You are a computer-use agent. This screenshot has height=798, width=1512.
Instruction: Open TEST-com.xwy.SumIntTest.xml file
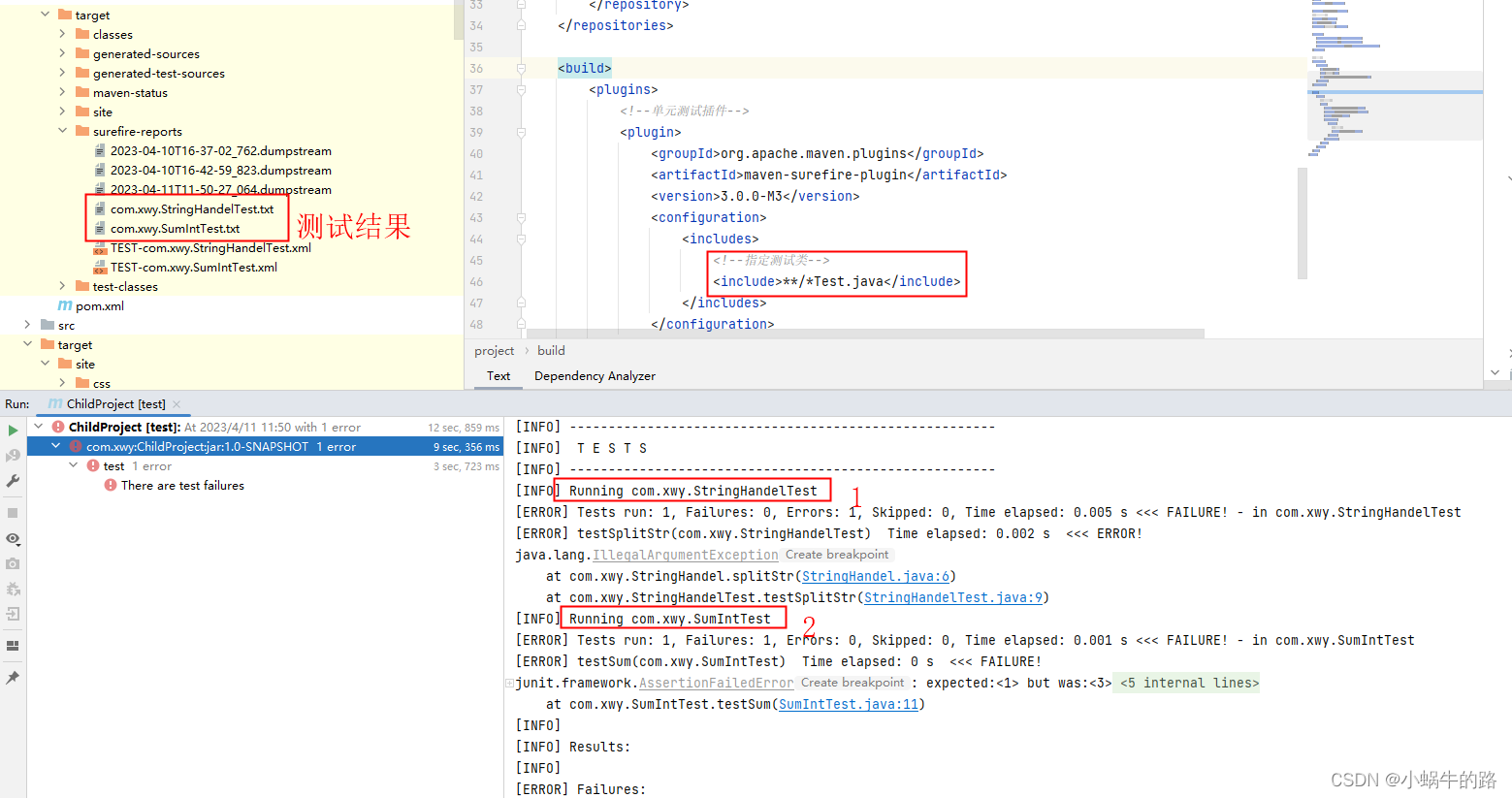tap(193, 267)
